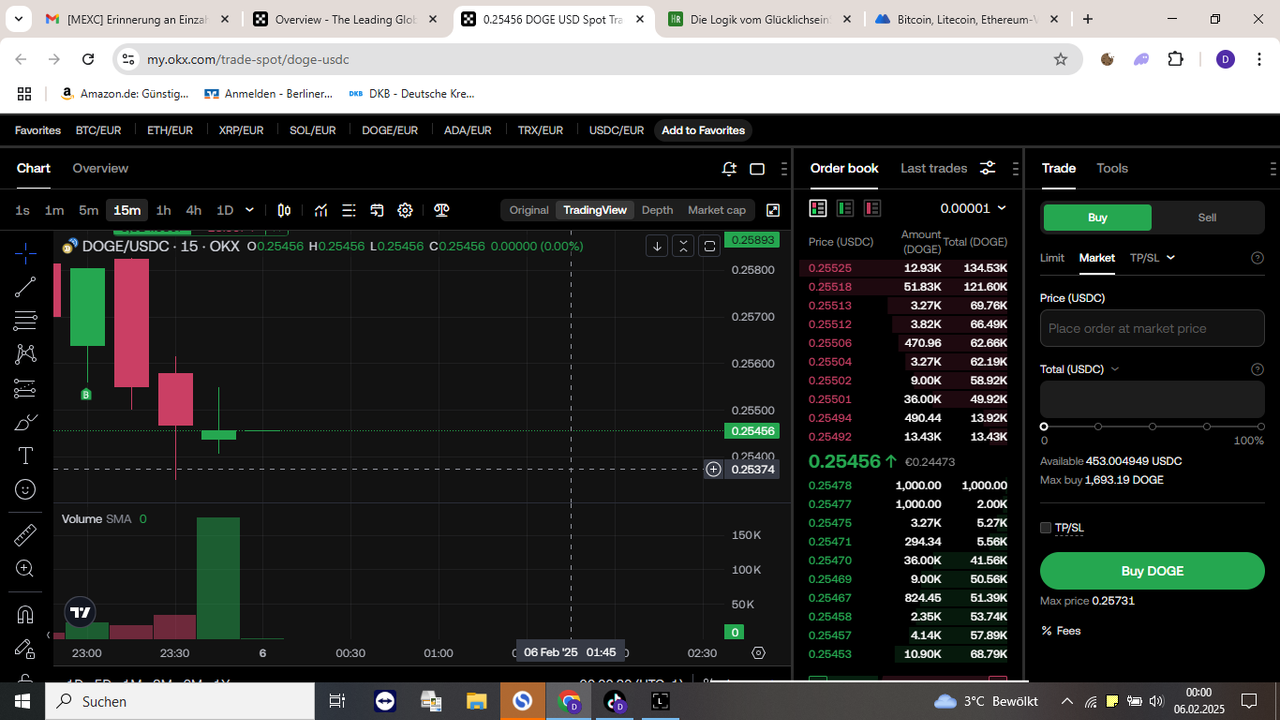
Task: Click the 100% point on amount slider
Action: pos(1260,427)
